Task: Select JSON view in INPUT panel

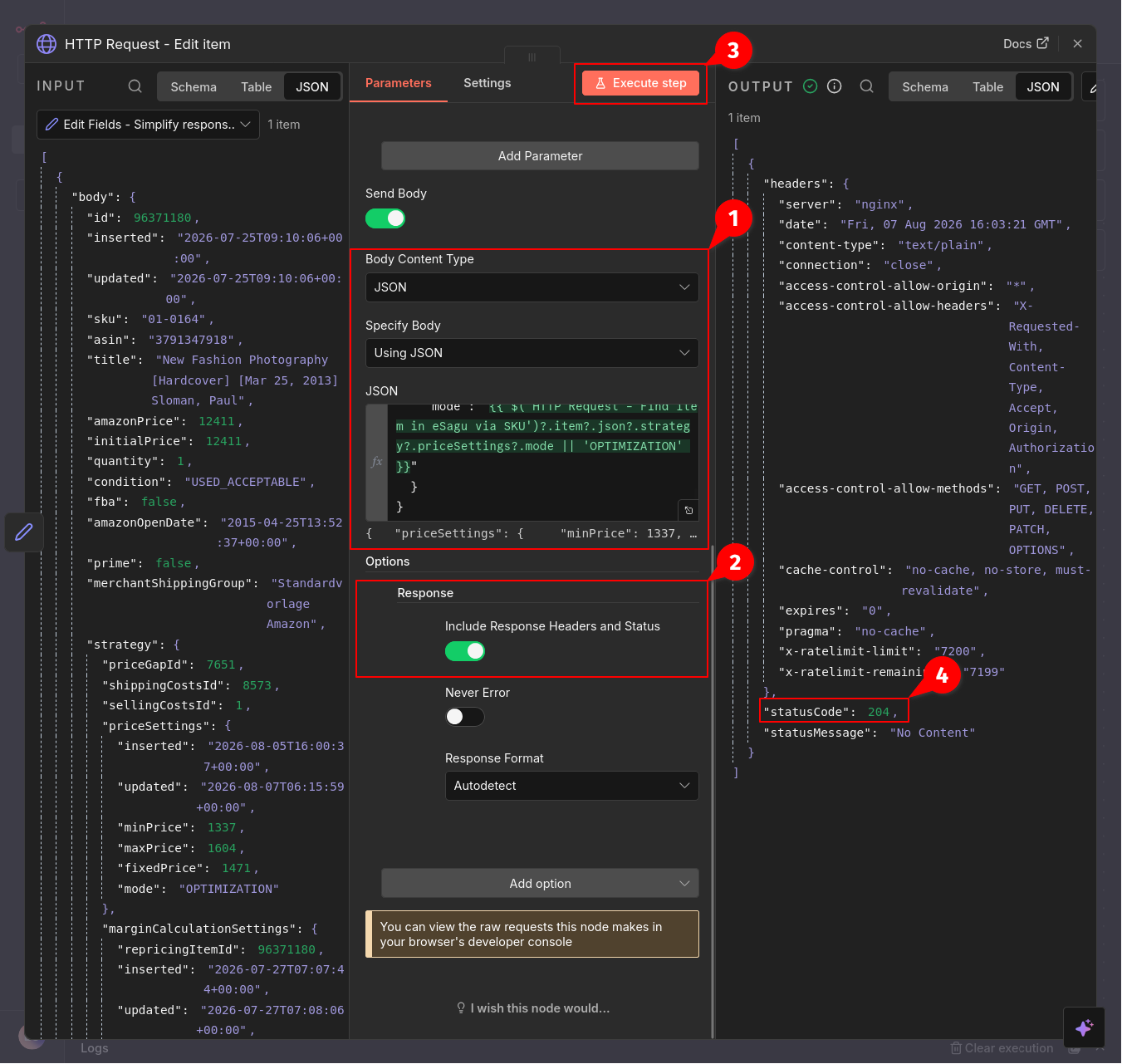Action: click(312, 87)
